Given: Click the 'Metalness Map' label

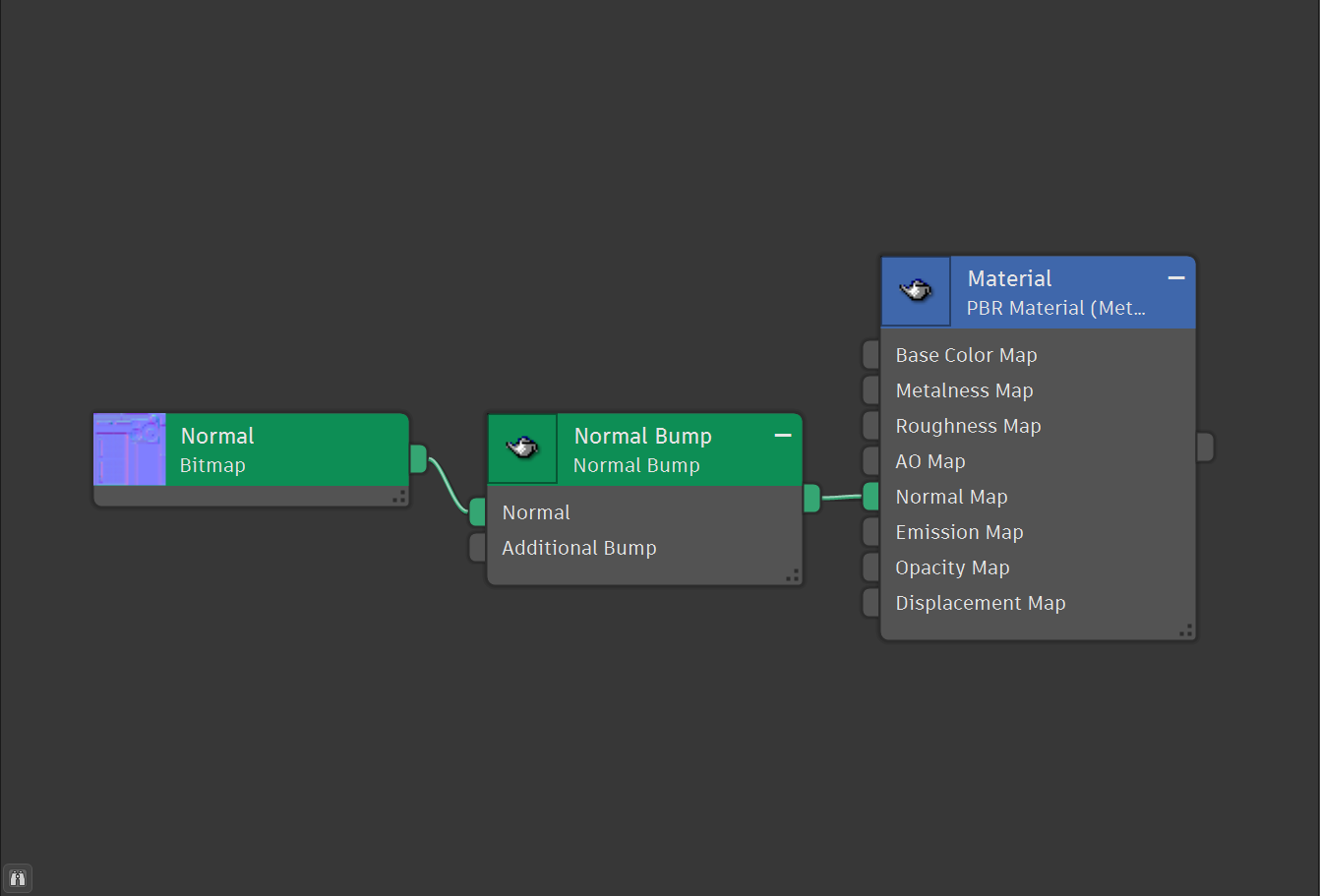Looking at the screenshot, I should pos(964,390).
